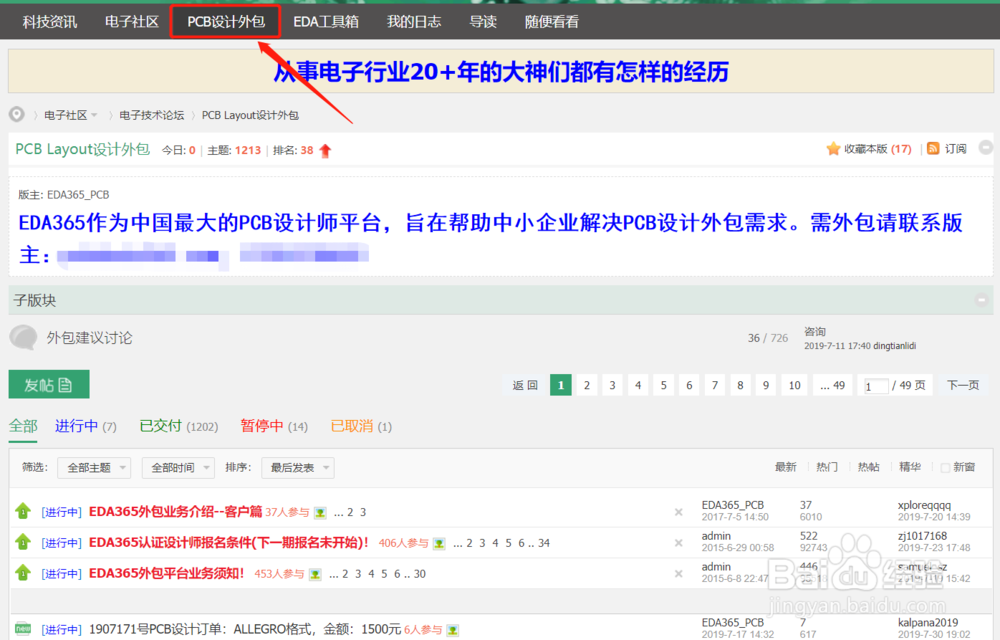
Task: Click the green 发帖 button
Action: (x=49, y=384)
